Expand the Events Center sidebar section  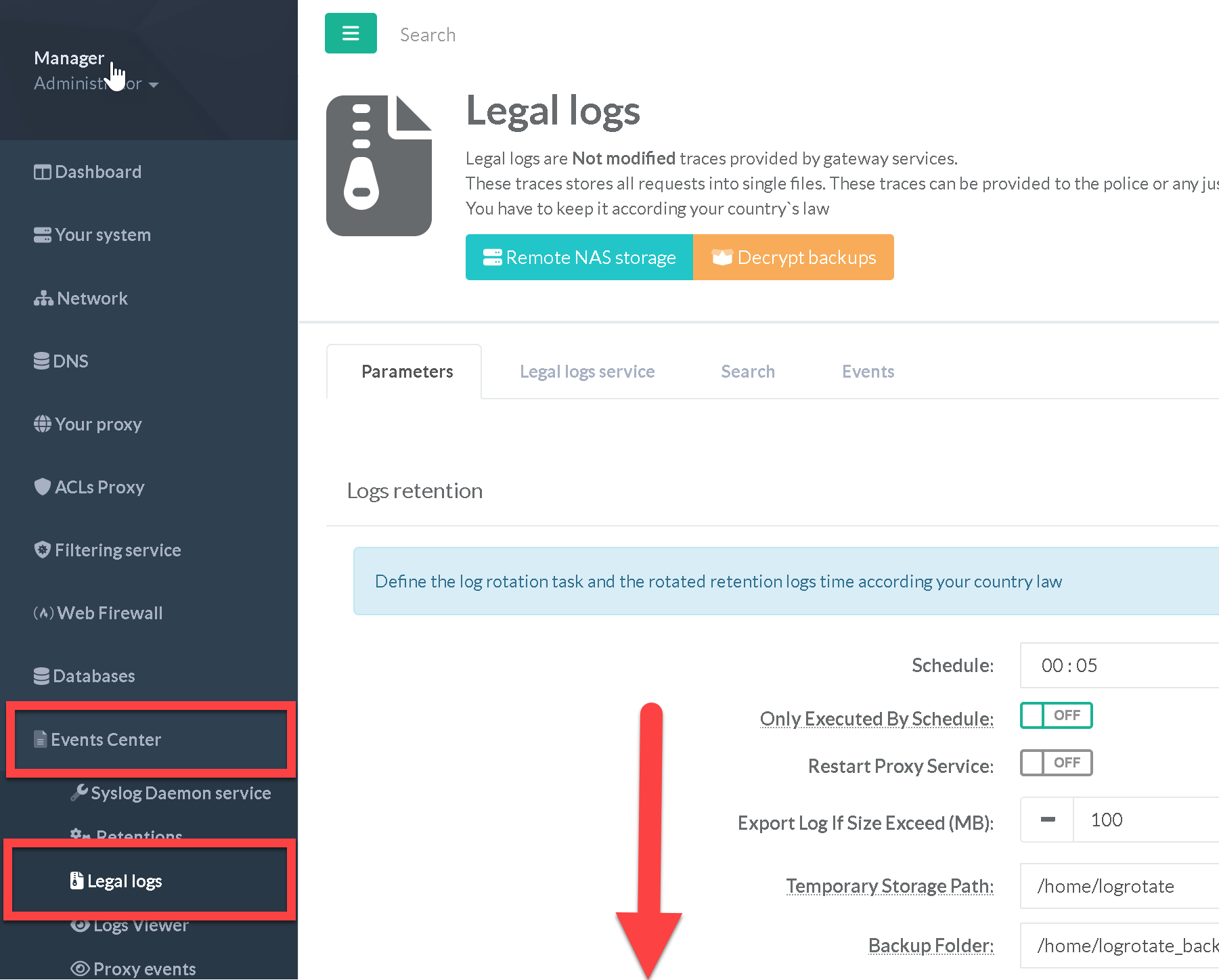(x=106, y=740)
